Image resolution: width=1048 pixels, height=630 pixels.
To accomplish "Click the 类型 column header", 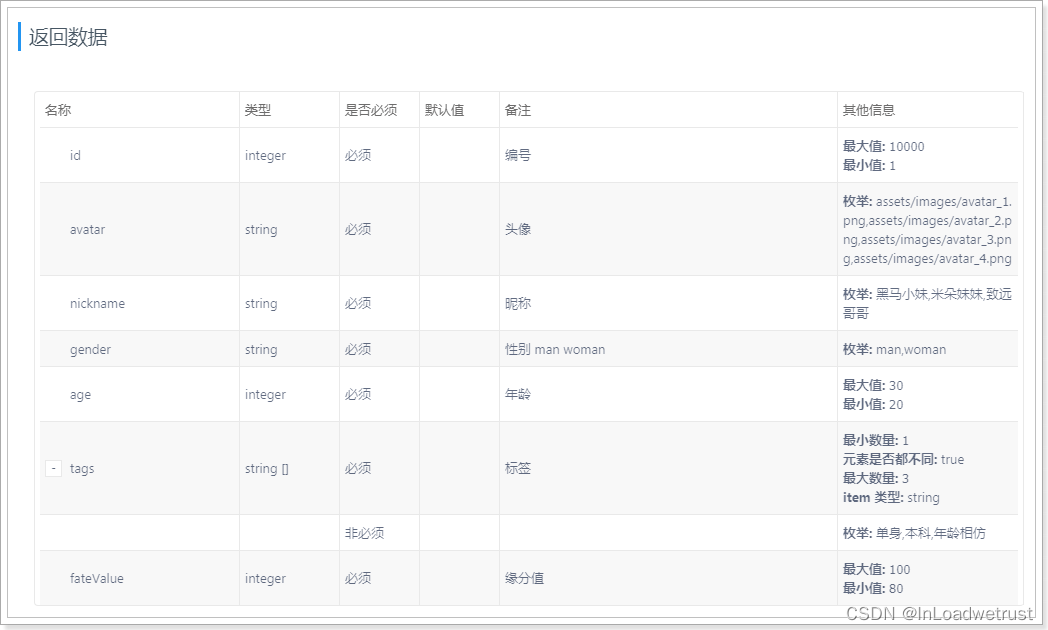I will click(x=258, y=110).
